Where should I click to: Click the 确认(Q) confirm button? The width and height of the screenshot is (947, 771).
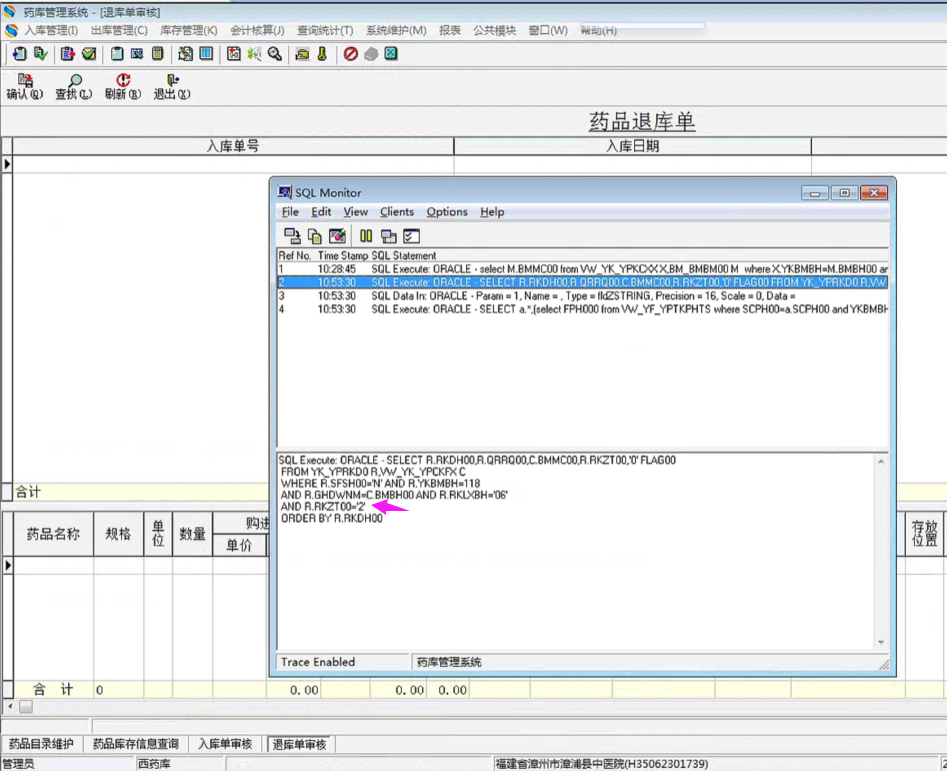point(25,87)
